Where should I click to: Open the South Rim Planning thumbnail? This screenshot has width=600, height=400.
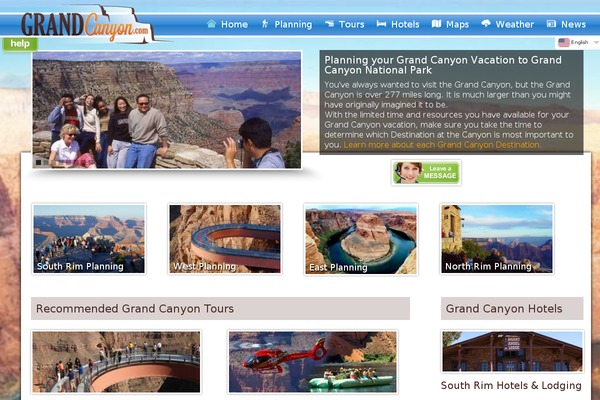coord(89,239)
